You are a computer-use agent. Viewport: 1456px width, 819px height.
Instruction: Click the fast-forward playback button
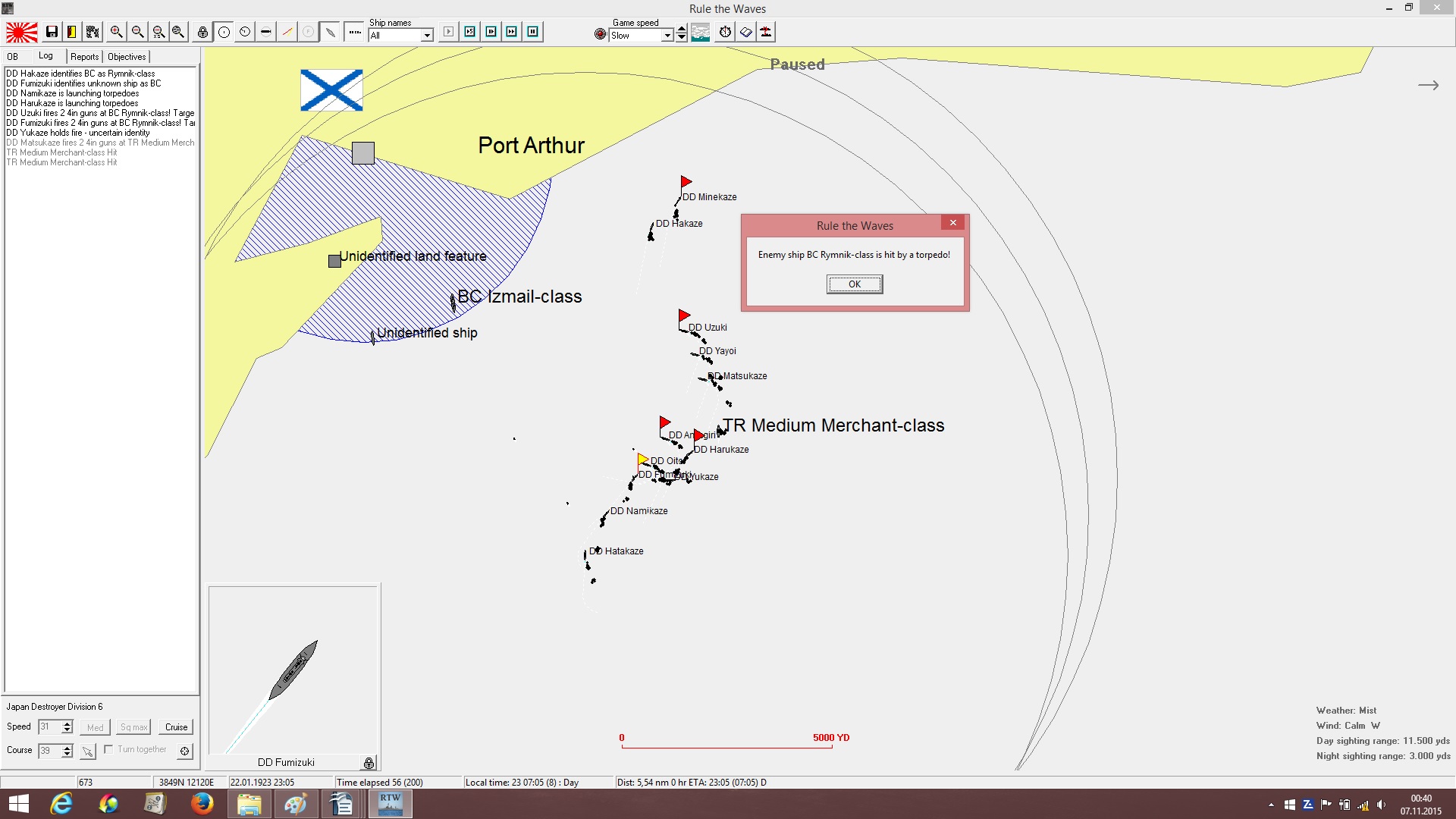(512, 32)
